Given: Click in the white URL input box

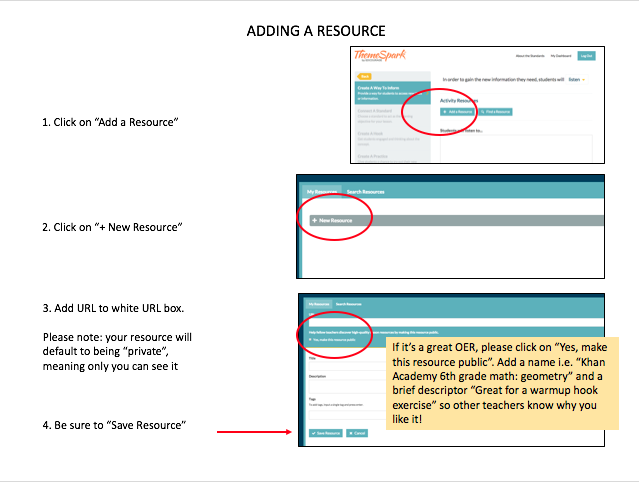Looking at the screenshot, I should tap(345, 321).
